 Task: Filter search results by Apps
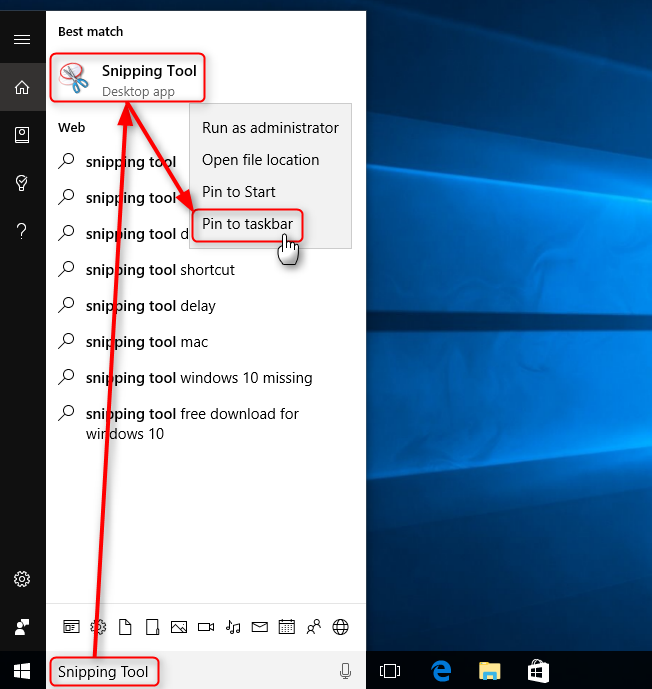click(71, 627)
